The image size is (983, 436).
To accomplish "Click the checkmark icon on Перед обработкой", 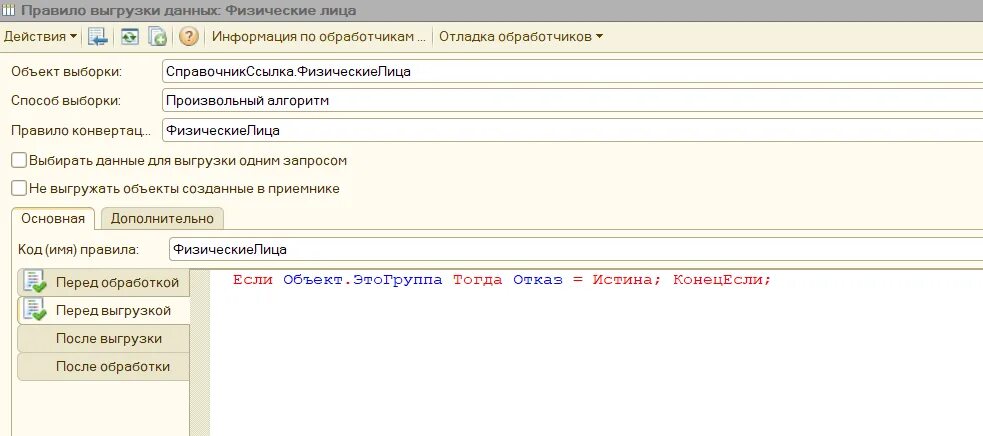I will [34, 282].
